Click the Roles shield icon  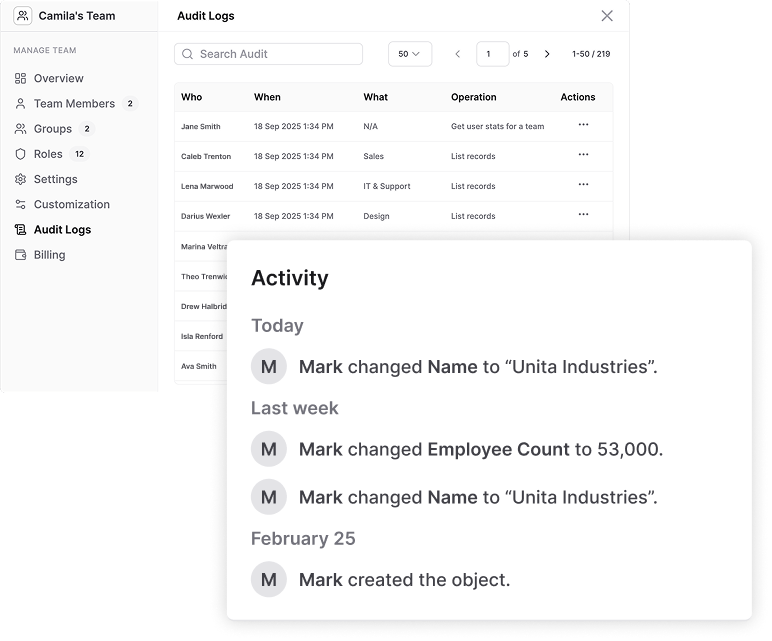tap(21, 154)
